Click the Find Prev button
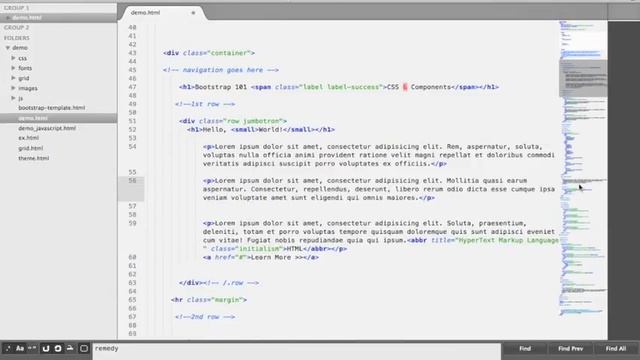This screenshot has width=640, height=360. click(571, 349)
